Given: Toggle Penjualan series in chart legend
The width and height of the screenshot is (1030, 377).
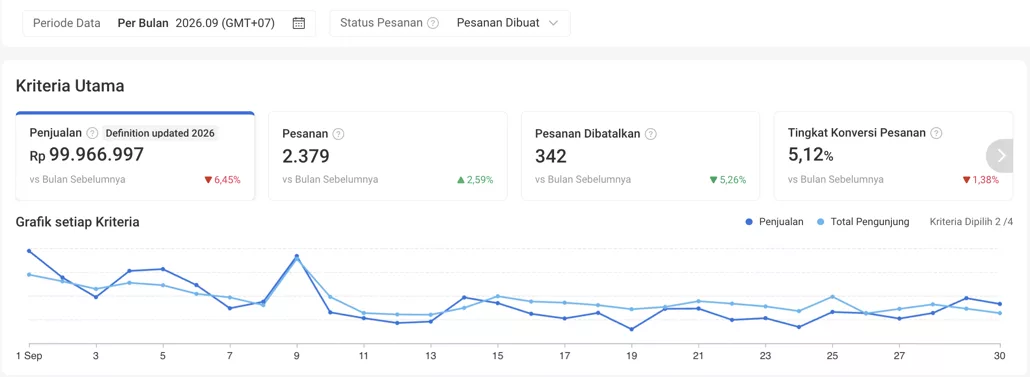Looking at the screenshot, I should (x=774, y=222).
